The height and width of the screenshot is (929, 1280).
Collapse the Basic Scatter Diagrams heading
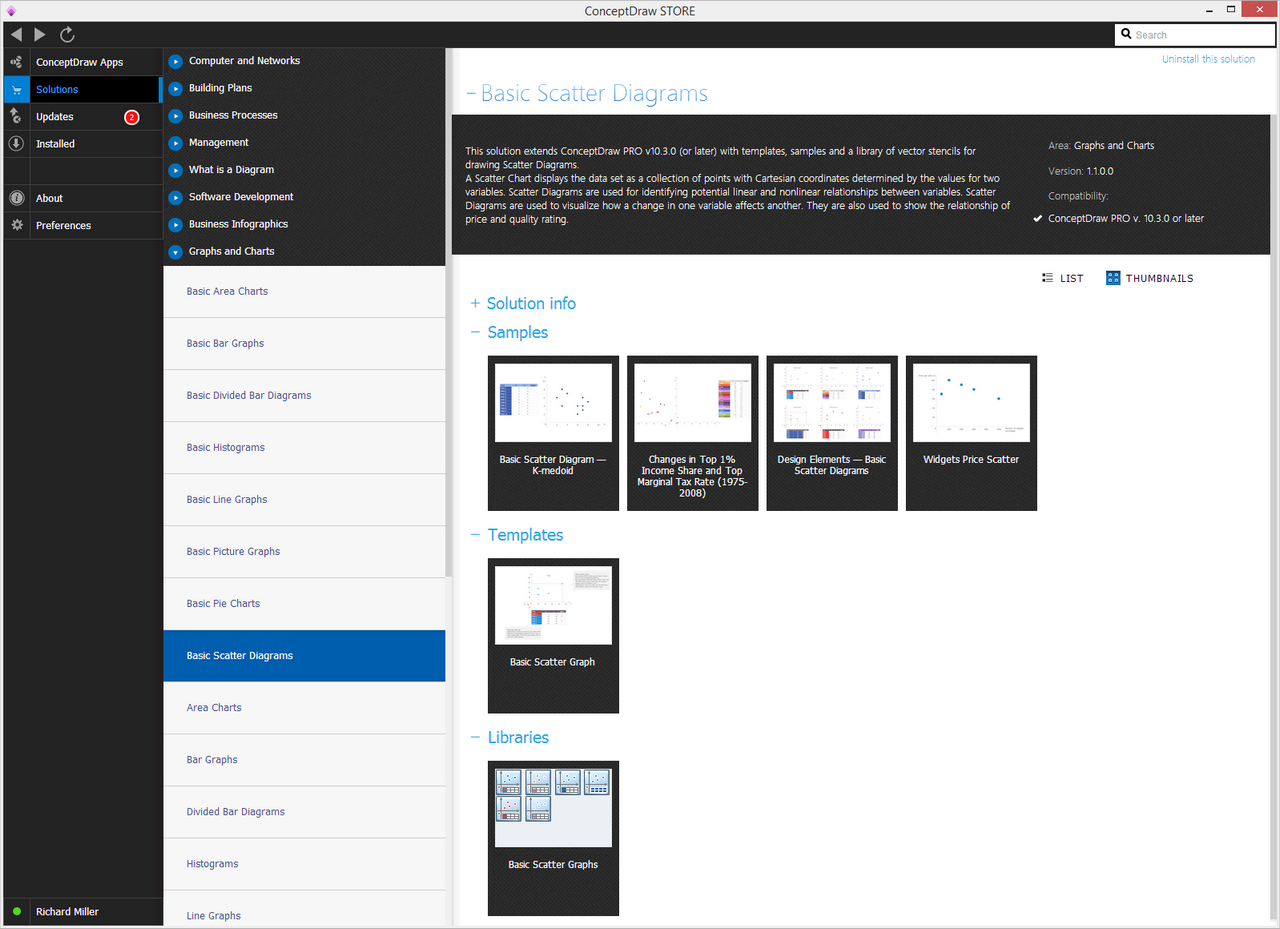coord(471,94)
